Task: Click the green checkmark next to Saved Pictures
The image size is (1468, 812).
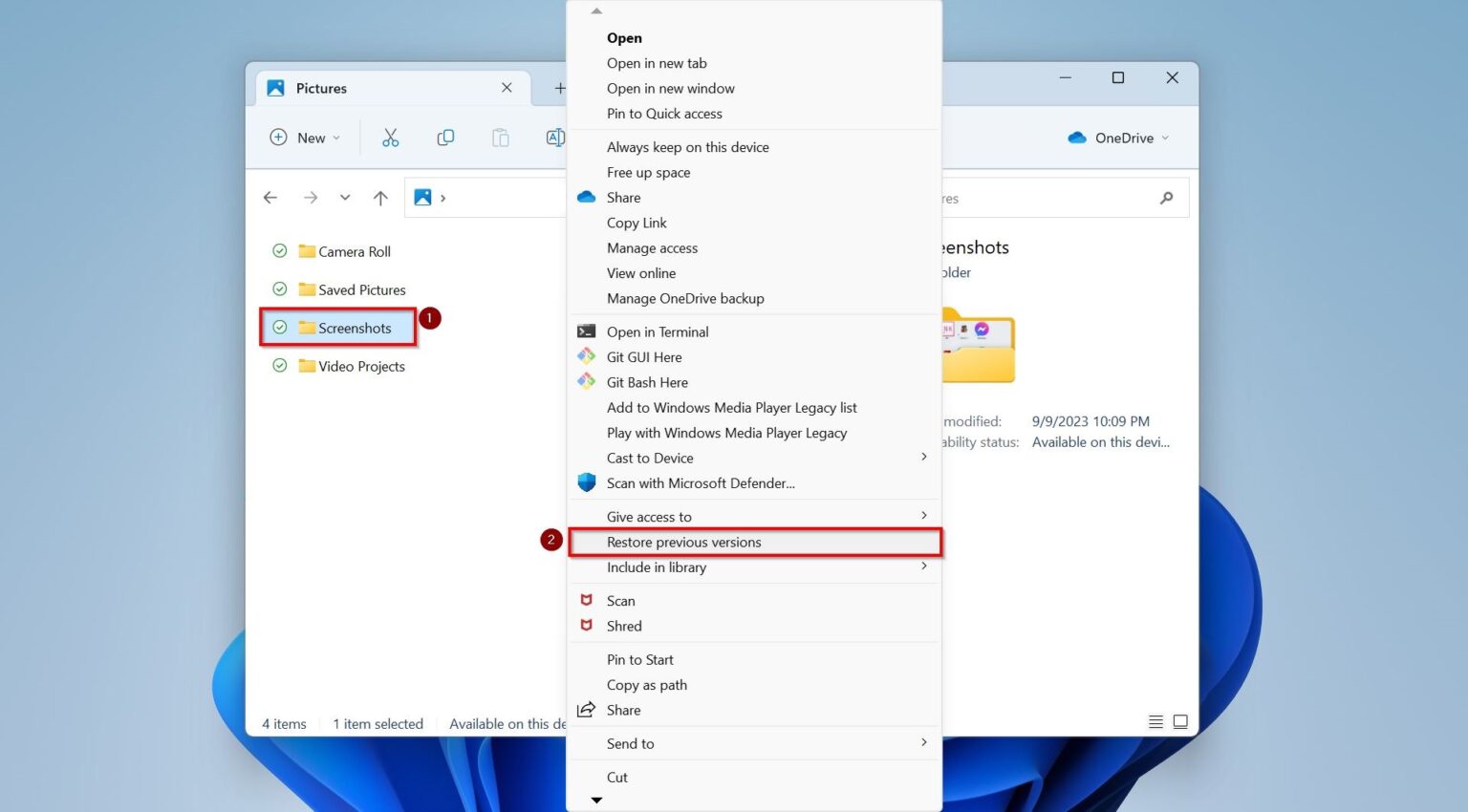Action: 279,289
